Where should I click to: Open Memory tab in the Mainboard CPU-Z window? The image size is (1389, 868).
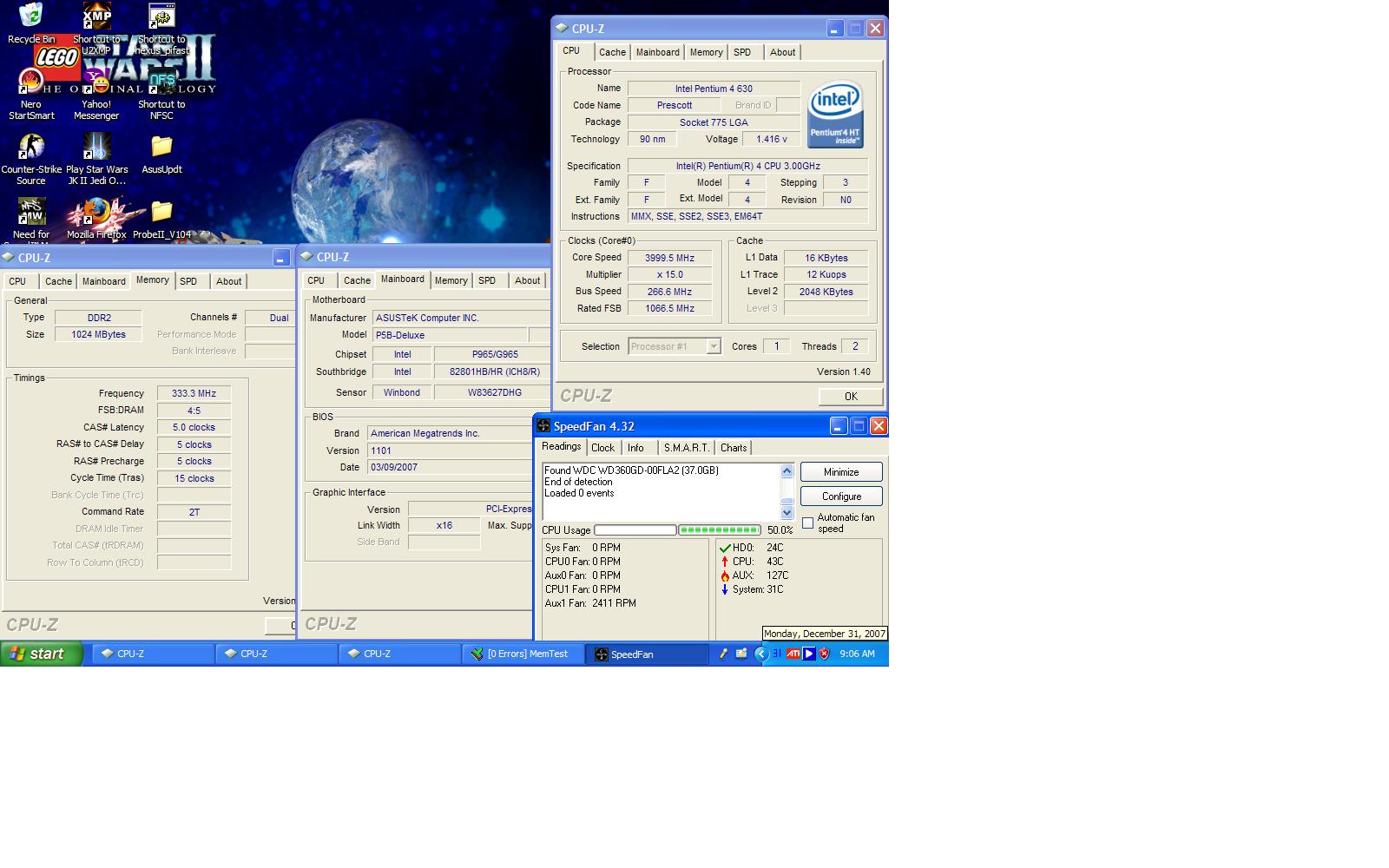point(451,280)
